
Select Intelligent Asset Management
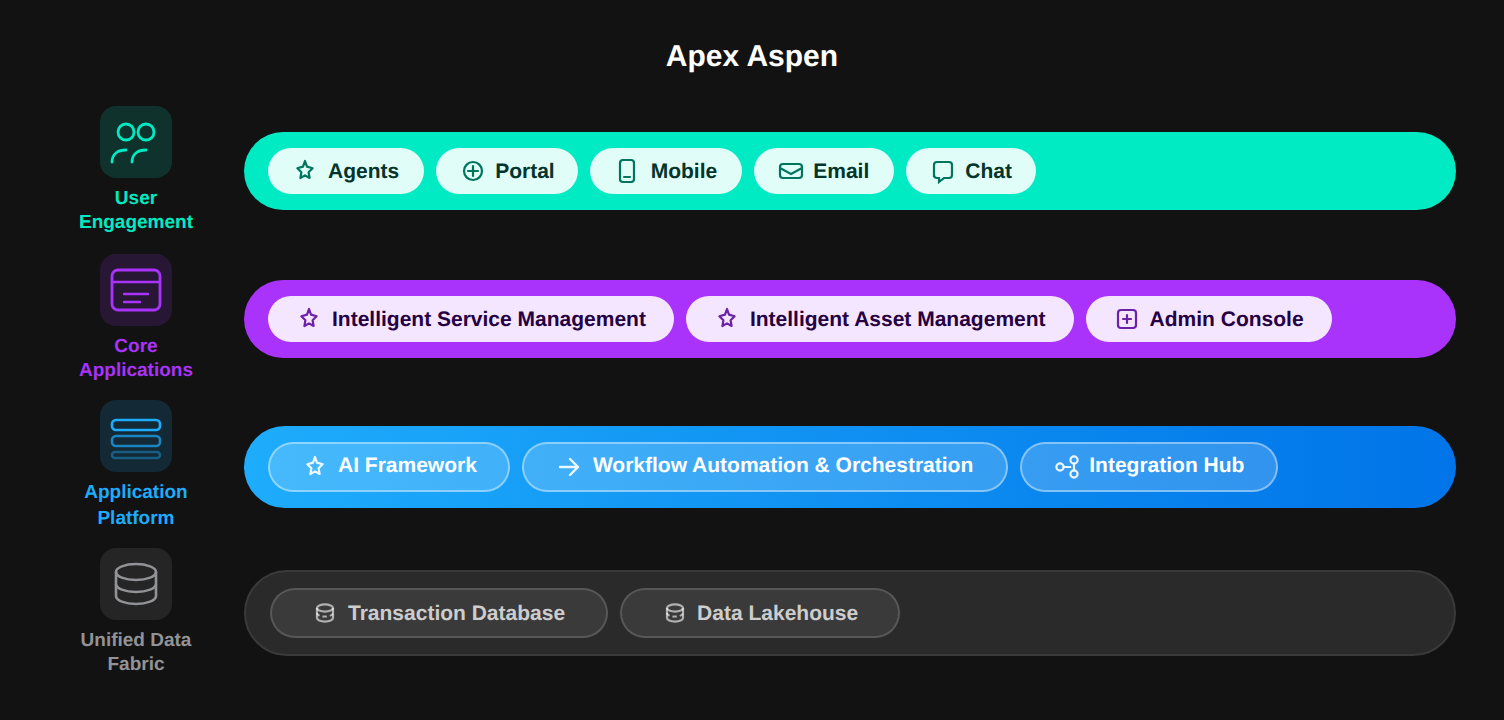pos(879,318)
